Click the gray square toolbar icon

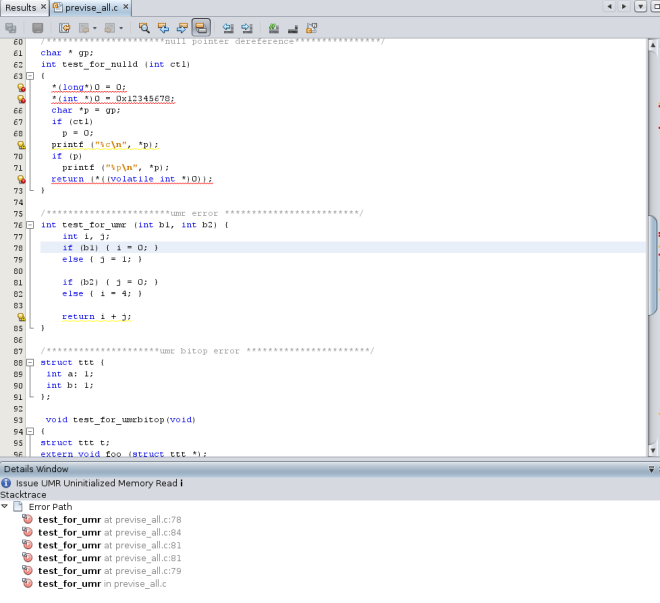click(38, 28)
